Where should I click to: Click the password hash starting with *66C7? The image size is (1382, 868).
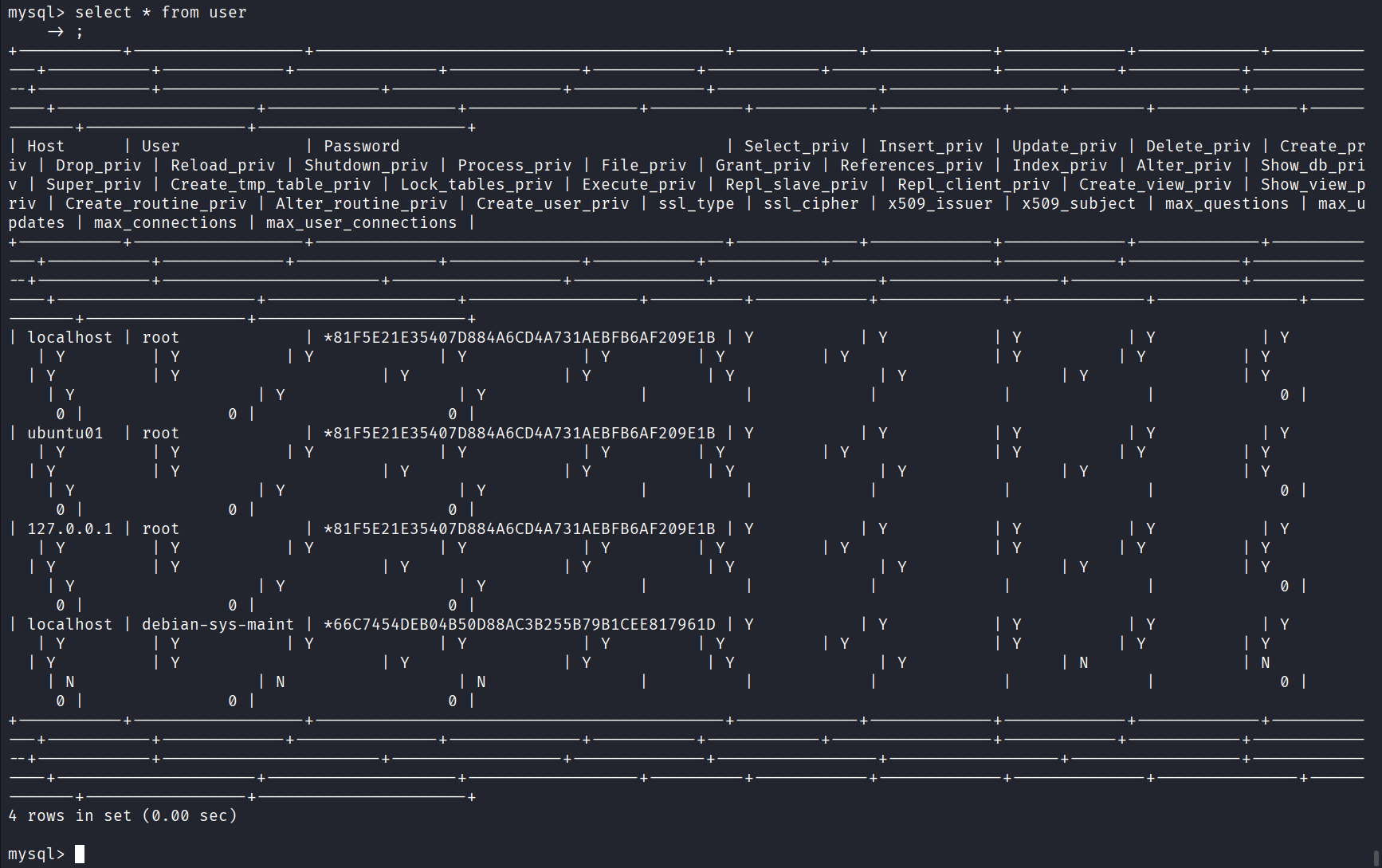[x=519, y=624]
